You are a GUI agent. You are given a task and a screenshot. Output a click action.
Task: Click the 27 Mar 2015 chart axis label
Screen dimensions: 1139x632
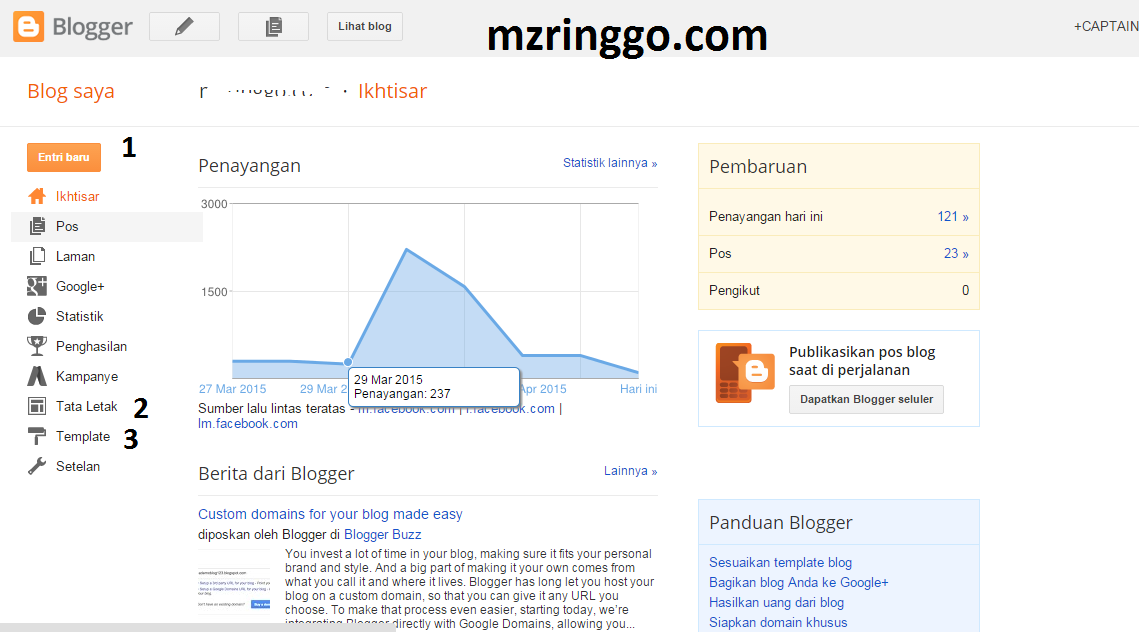coord(232,389)
